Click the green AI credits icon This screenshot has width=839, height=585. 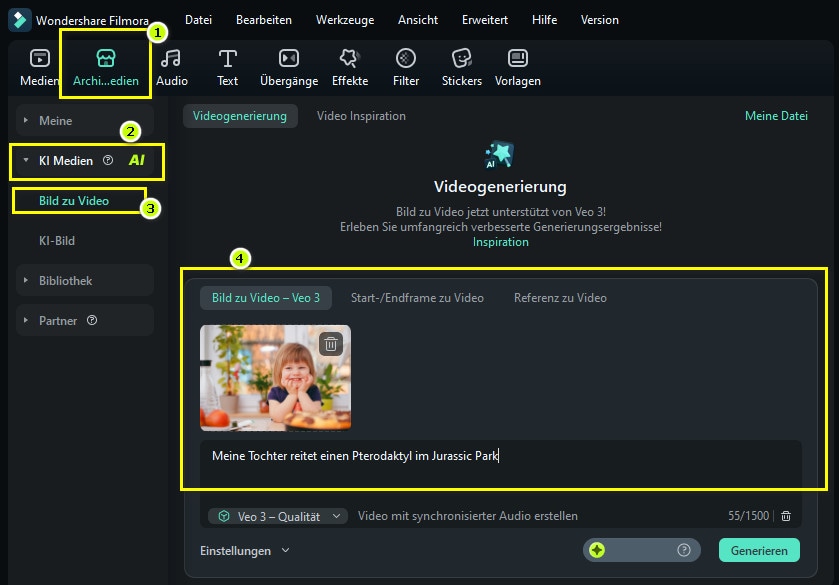click(x=597, y=550)
